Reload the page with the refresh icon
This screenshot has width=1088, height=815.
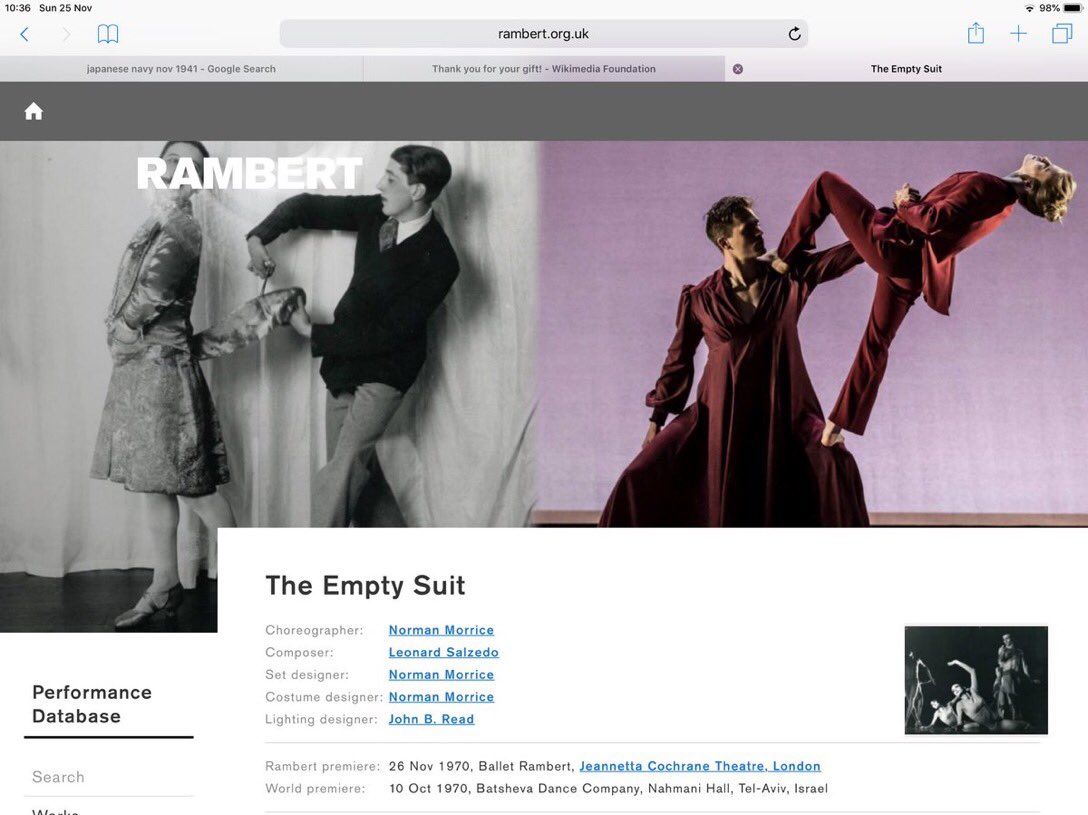pyautogui.click(x=794, y=33)
